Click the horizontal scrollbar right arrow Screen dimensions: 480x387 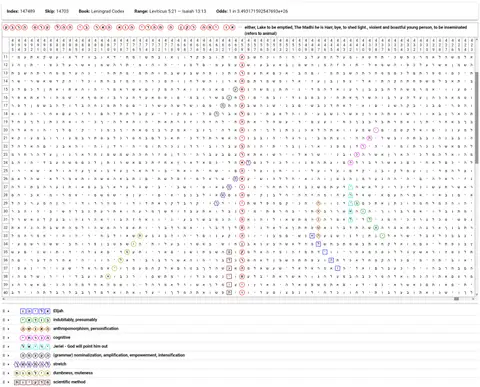(473, 299)
